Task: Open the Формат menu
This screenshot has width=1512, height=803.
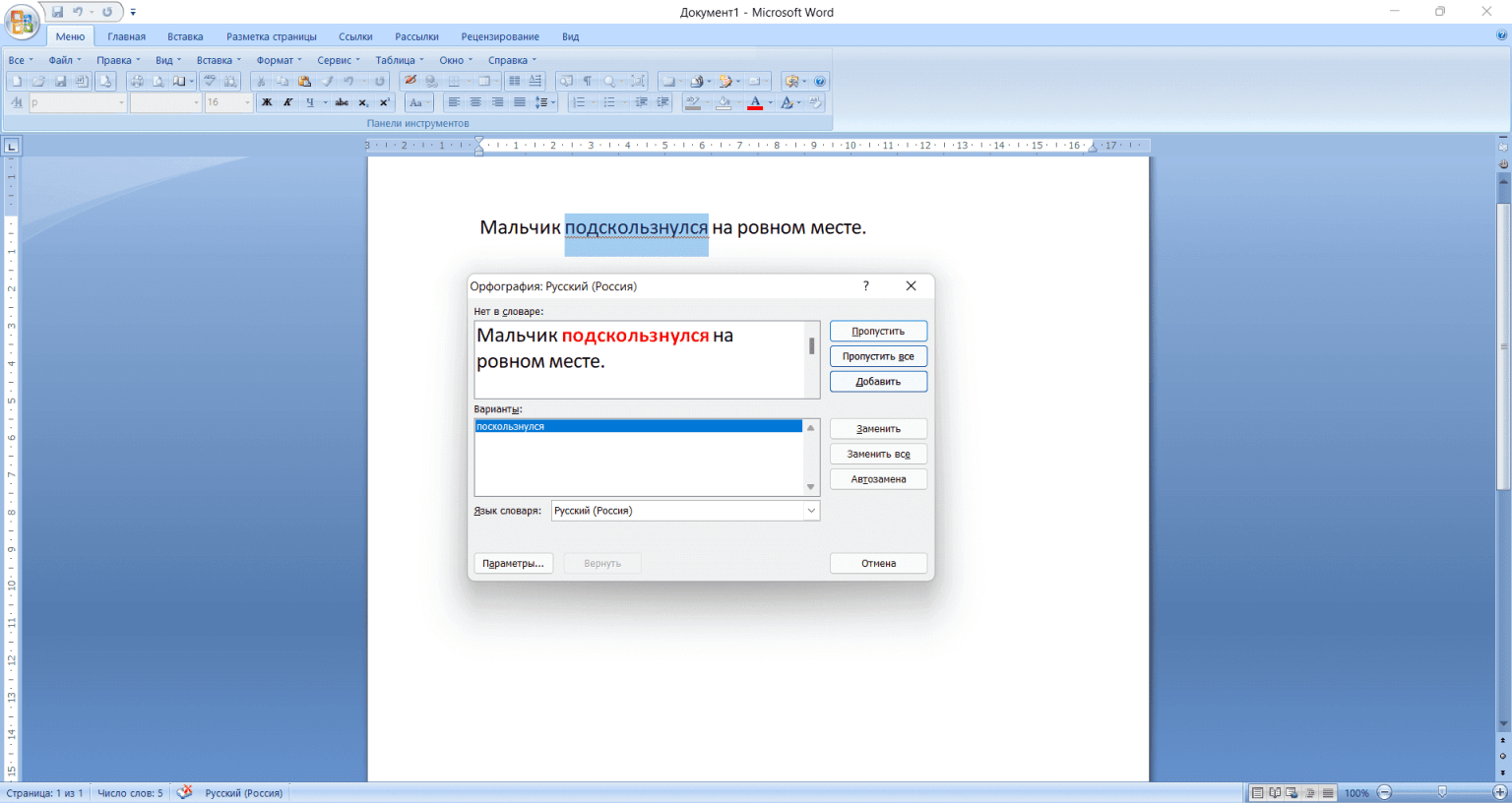Action: pos(280,60)
